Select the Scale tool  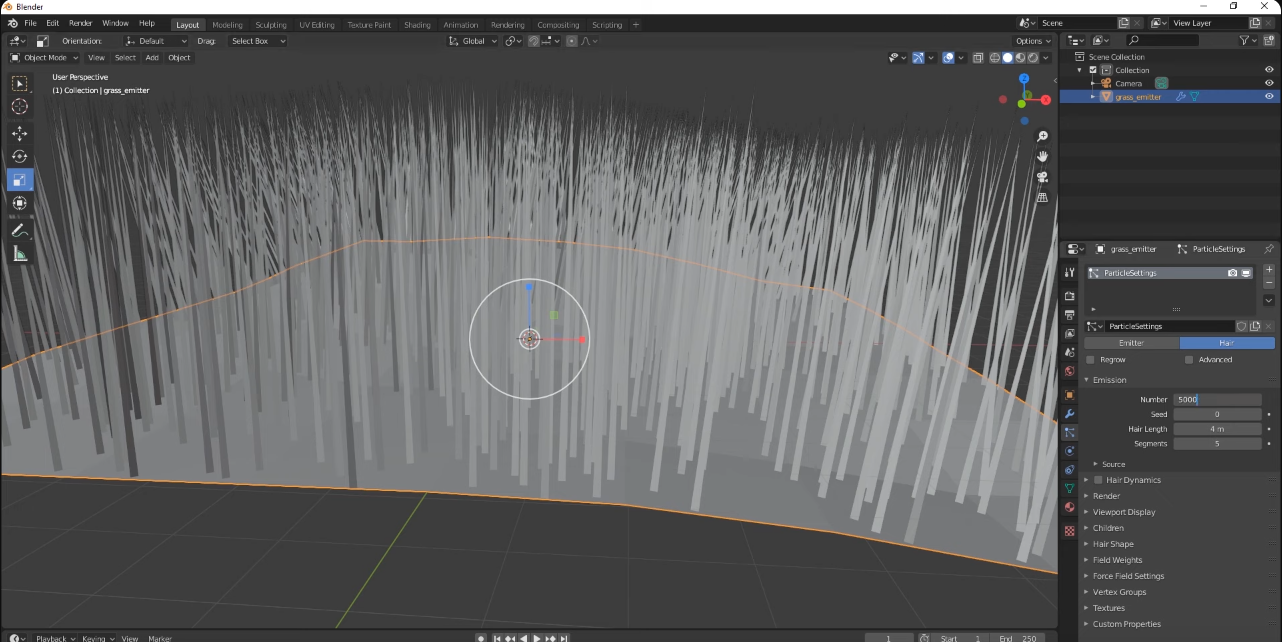pyautogui.click(x=20, y=180)
